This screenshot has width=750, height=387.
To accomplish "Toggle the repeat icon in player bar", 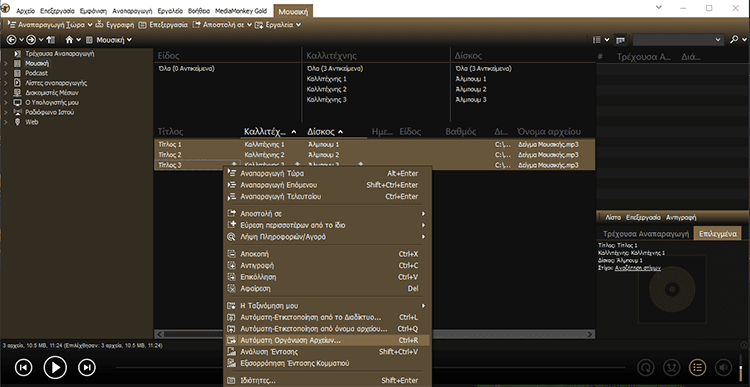I will (646, 367).
